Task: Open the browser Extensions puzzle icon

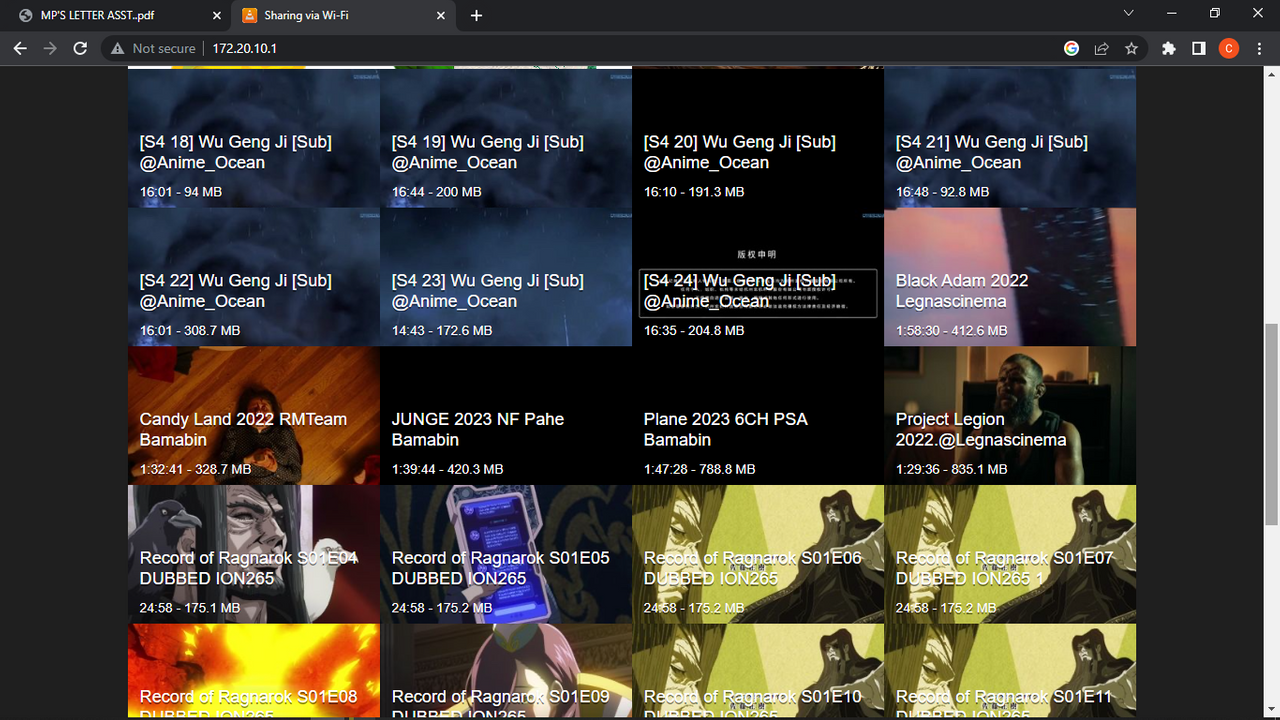Action: (x=1168, y=47)
